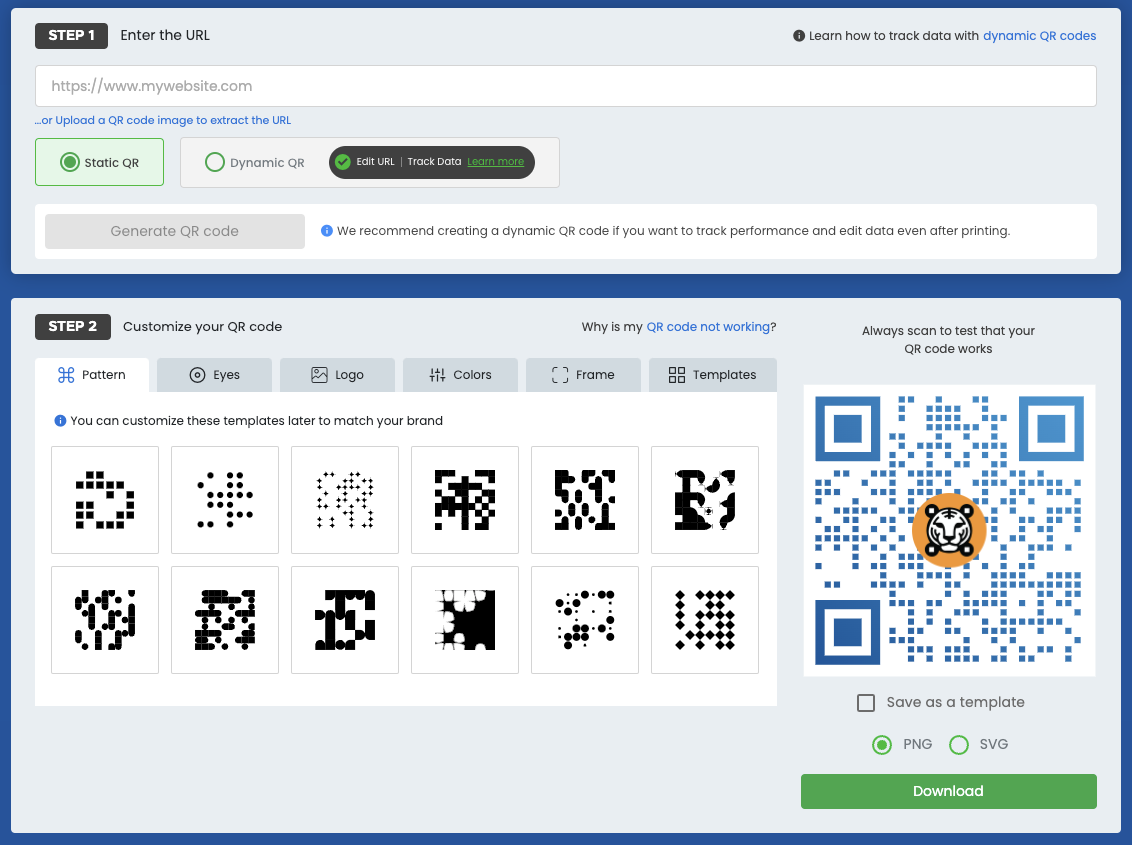Choose the diamonds pattern thumbnail
Image resolution: width=1132 pixels, height=845 pixels.
705,620
